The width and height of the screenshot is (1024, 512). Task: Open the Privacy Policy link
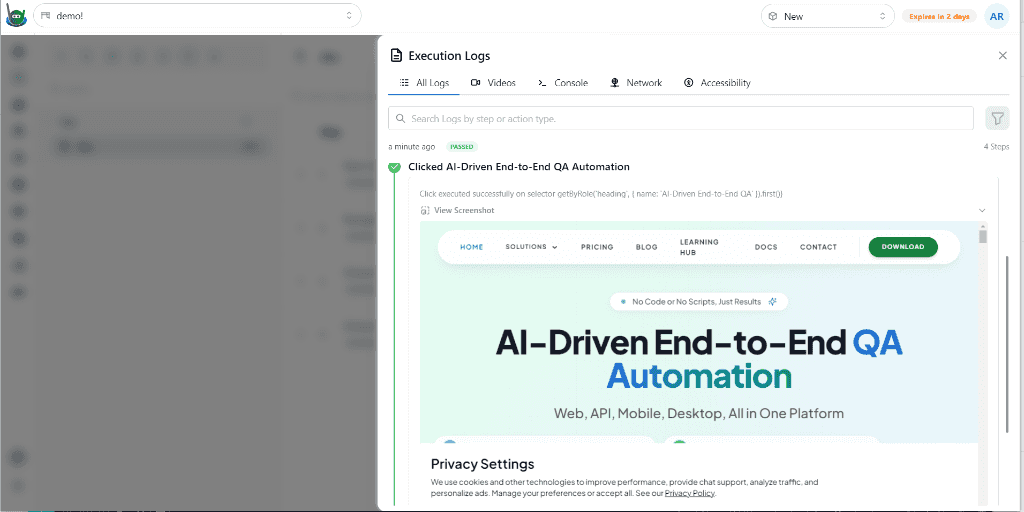coord(689,494)
